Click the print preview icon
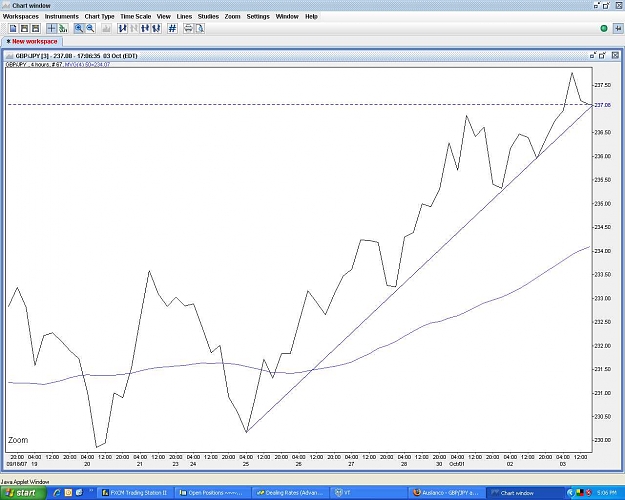Image resolution: width=625 pixels, height=500 pixels. [x=200, y=28]
